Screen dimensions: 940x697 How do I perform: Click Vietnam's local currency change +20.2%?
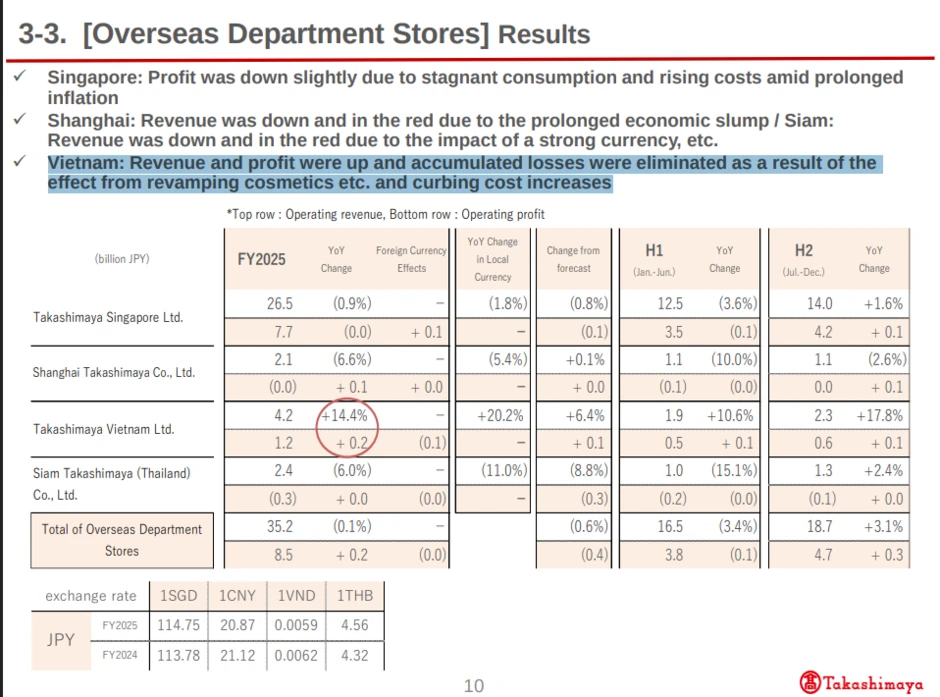(501, 415)
